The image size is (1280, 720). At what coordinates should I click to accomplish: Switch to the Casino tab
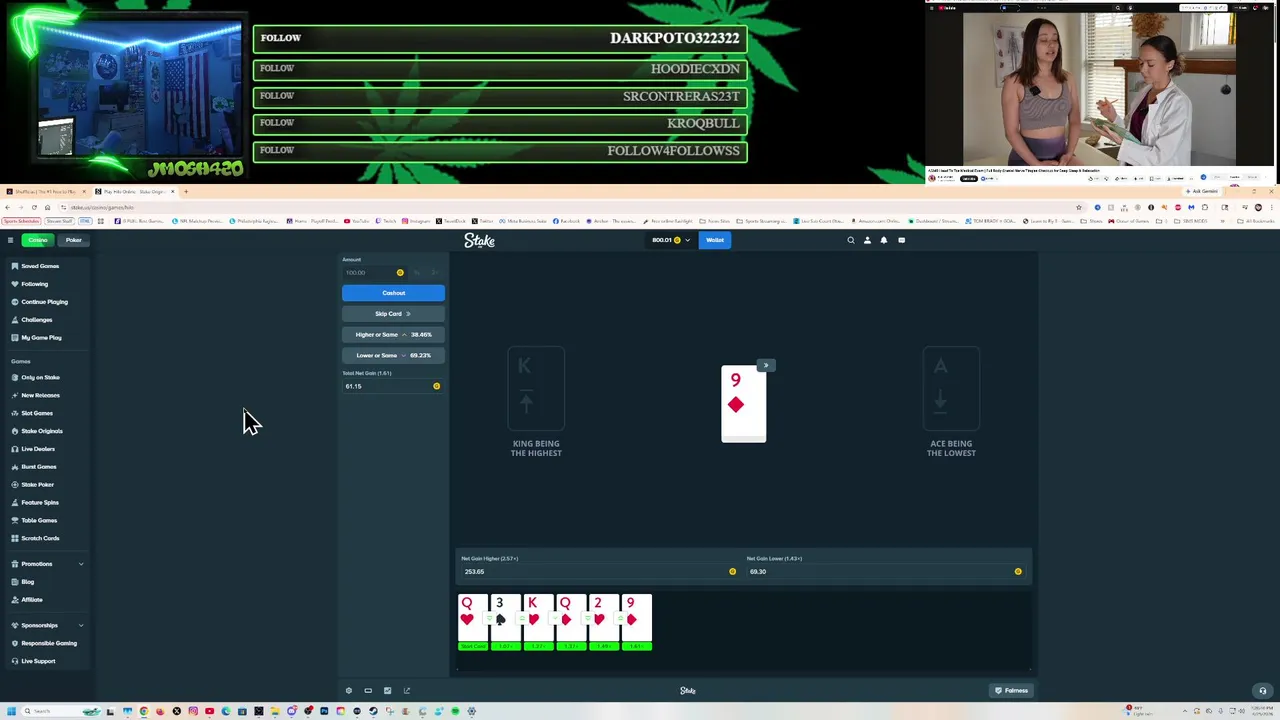tap(38, 240)
